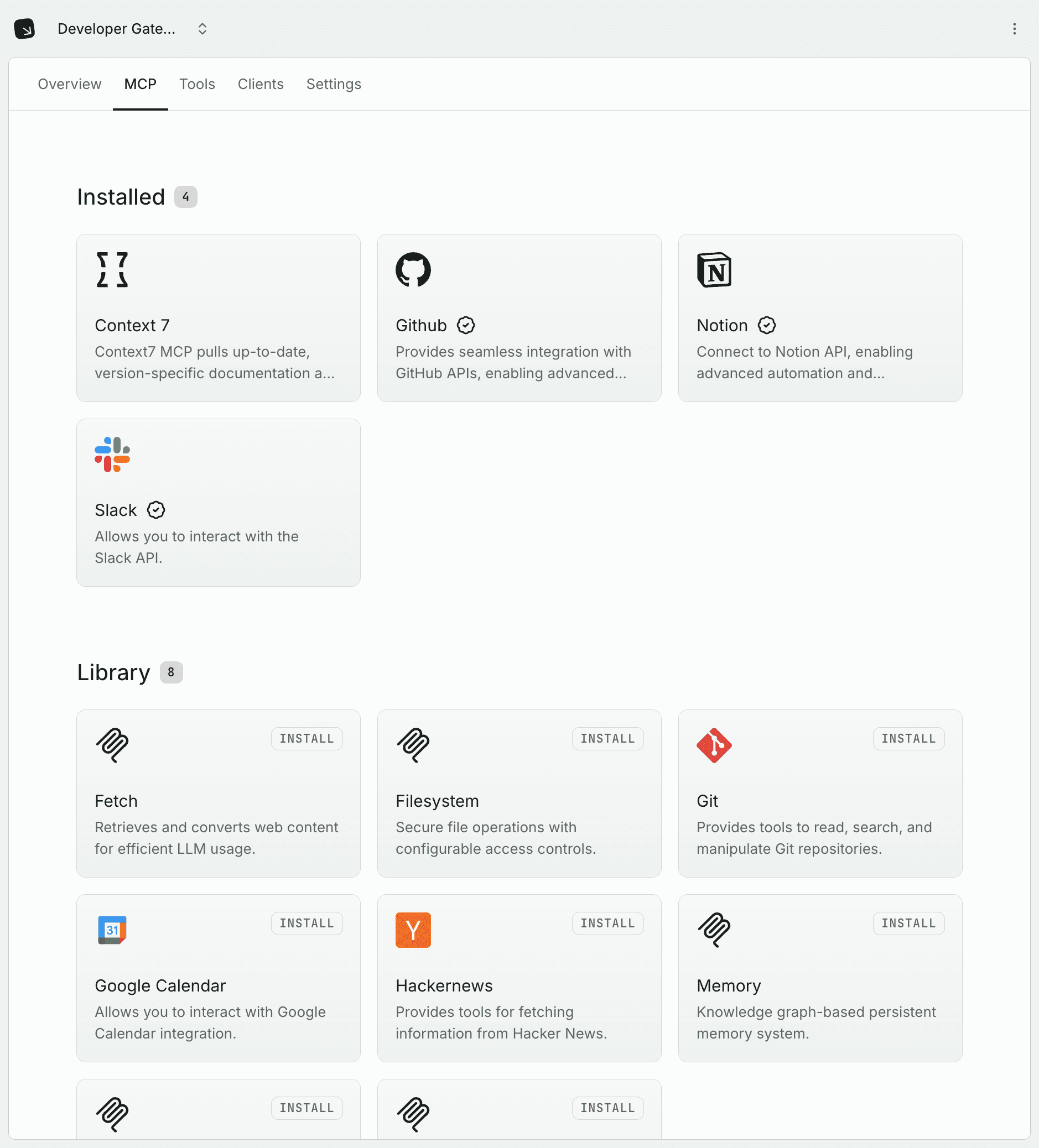Click the Fetch card's MCP logo
The width and height of the screenshot is (1039, 1148).
tap(112, 746)
